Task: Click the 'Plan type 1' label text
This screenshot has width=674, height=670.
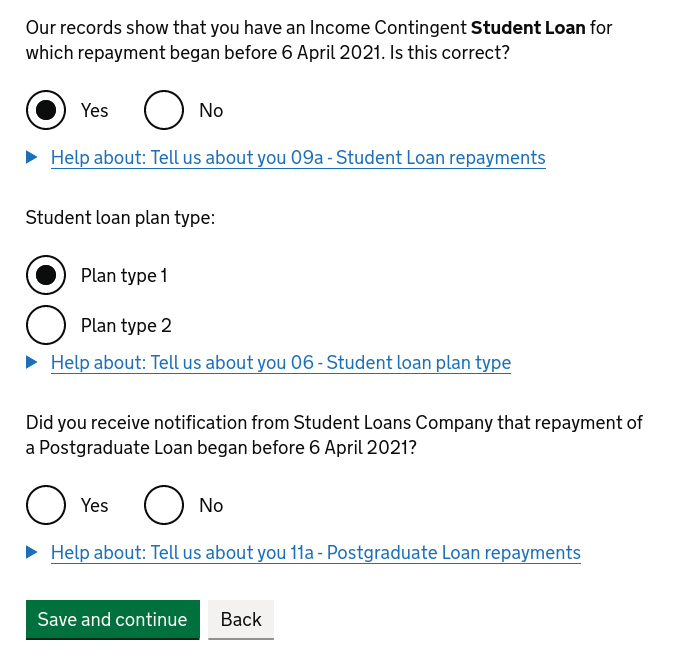Action: [124, 276]
